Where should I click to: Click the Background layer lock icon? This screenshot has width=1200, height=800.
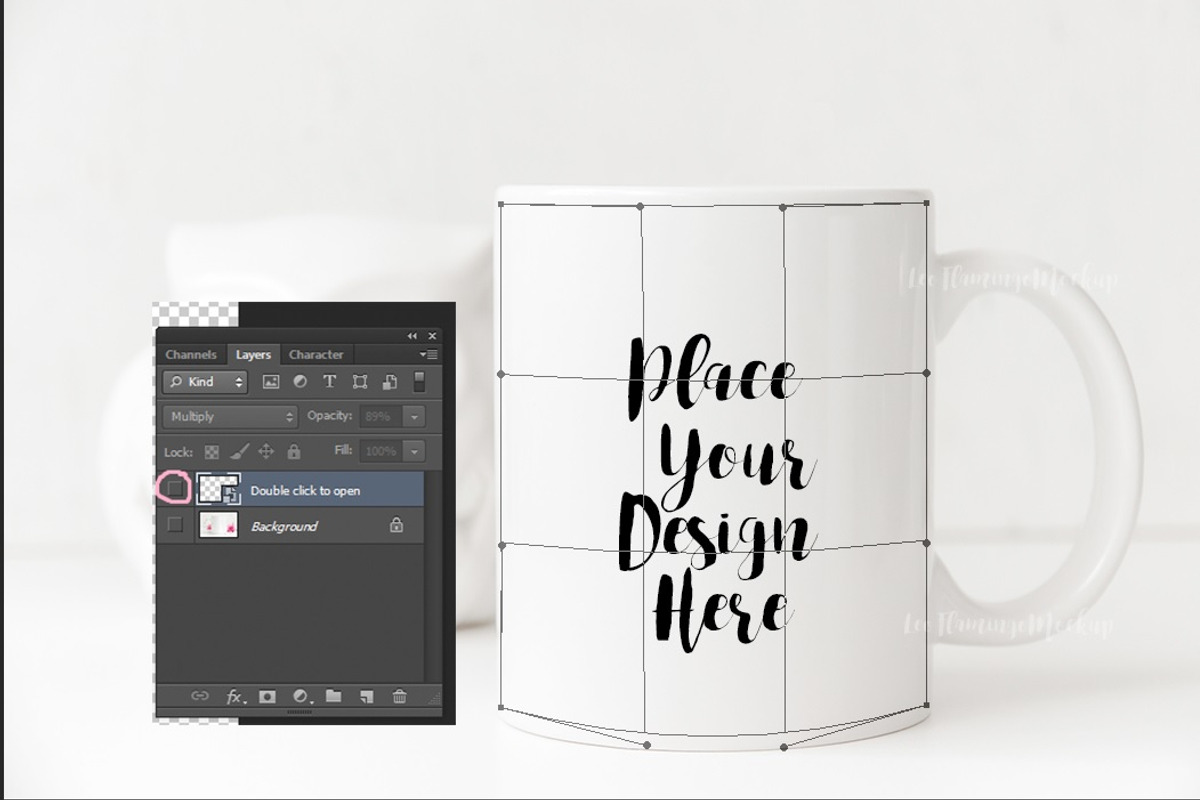396,524
